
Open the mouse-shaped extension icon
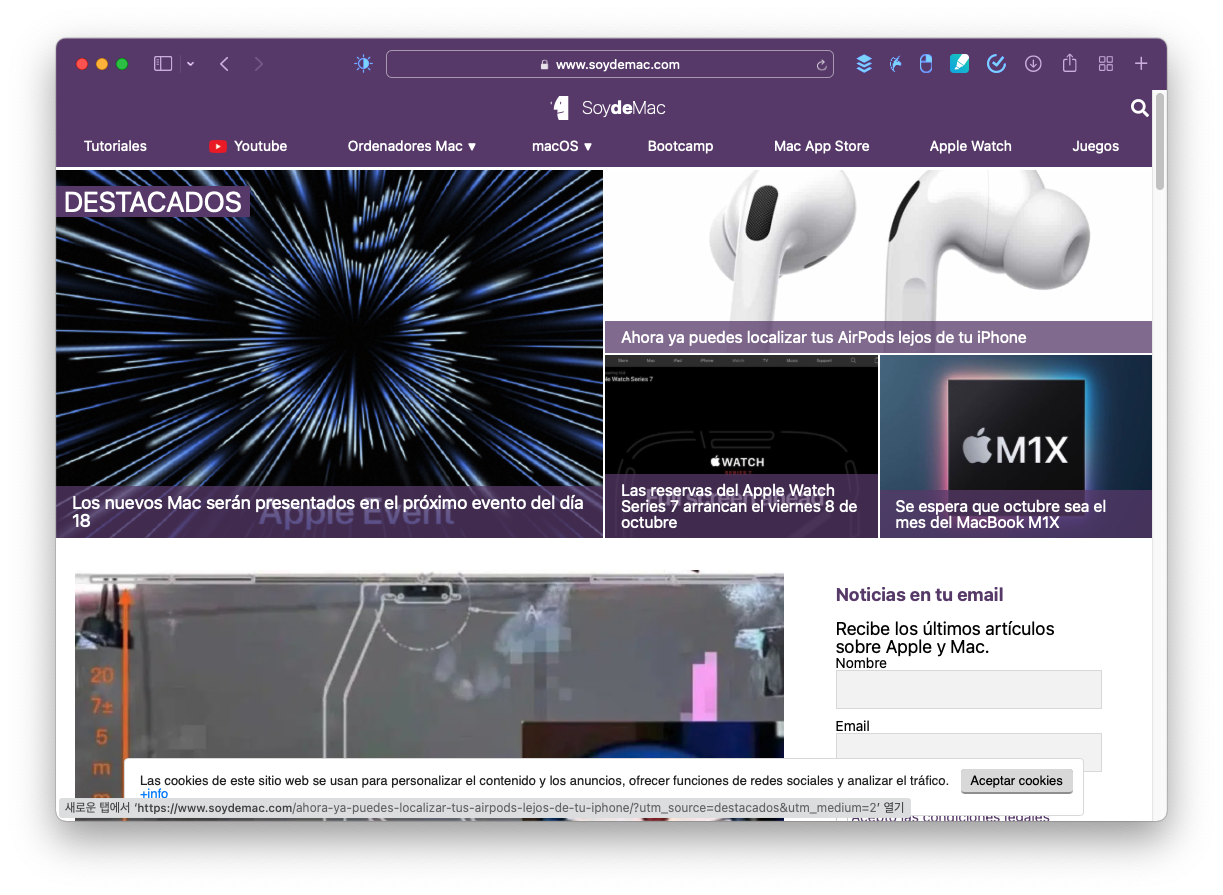926,64
